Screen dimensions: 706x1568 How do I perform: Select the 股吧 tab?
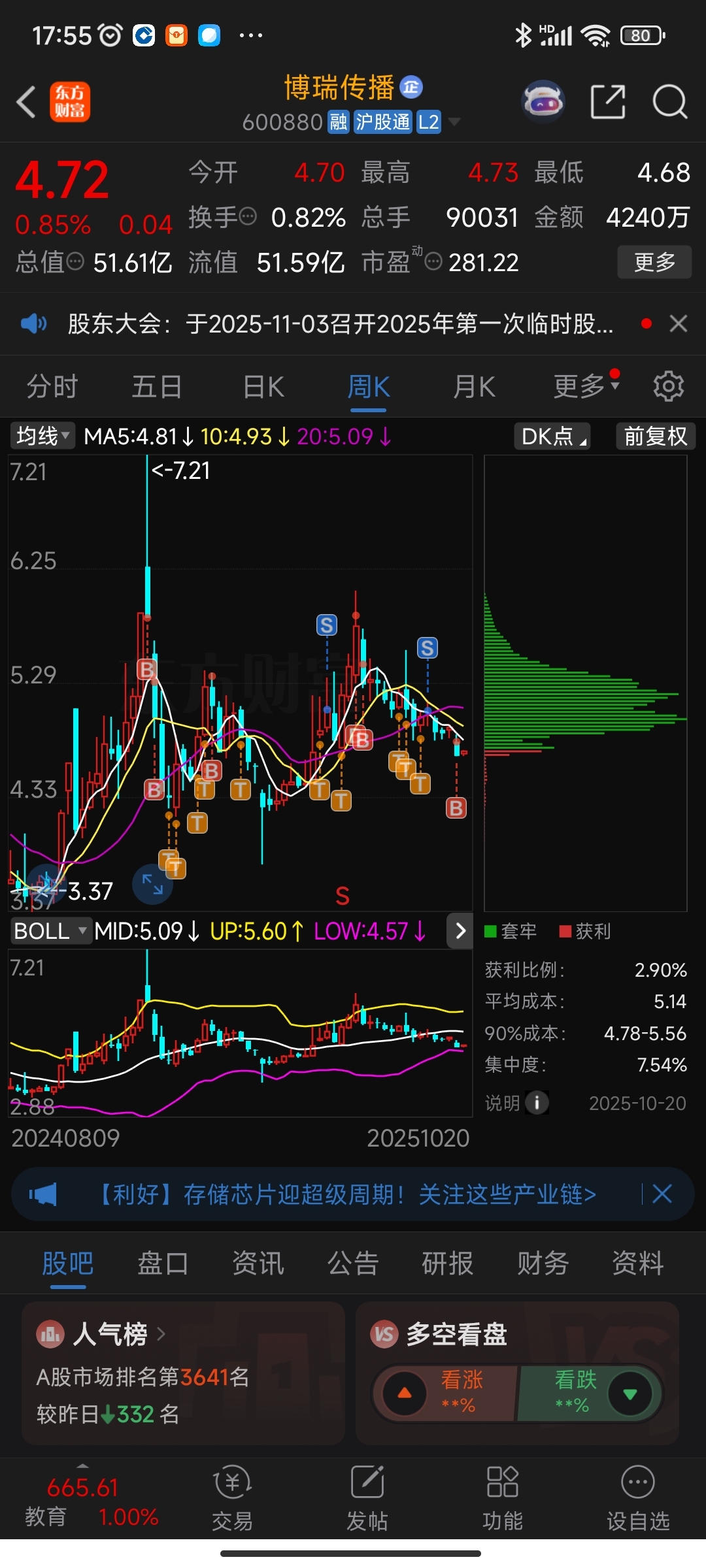pos(68,1263)
